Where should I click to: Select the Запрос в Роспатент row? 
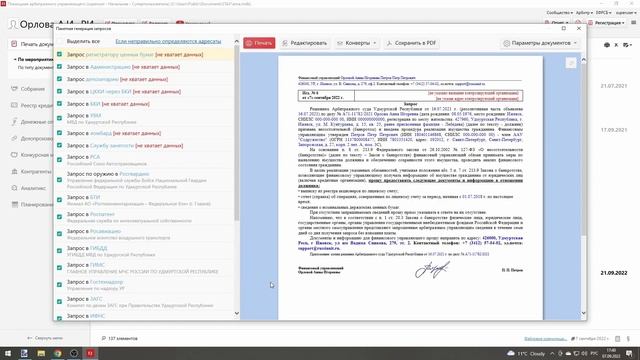144,217
